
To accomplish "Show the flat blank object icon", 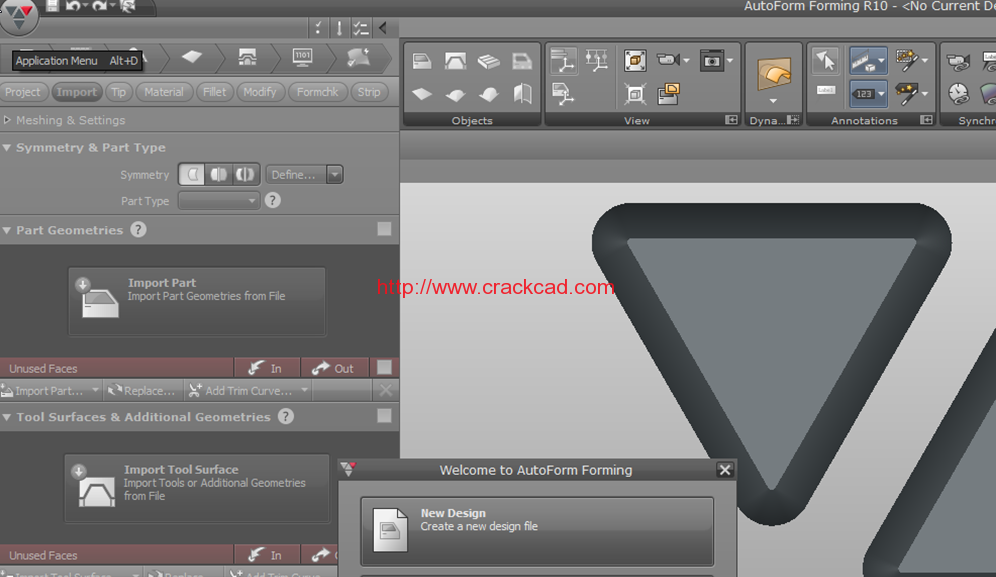I will click(x=422, y=95).
